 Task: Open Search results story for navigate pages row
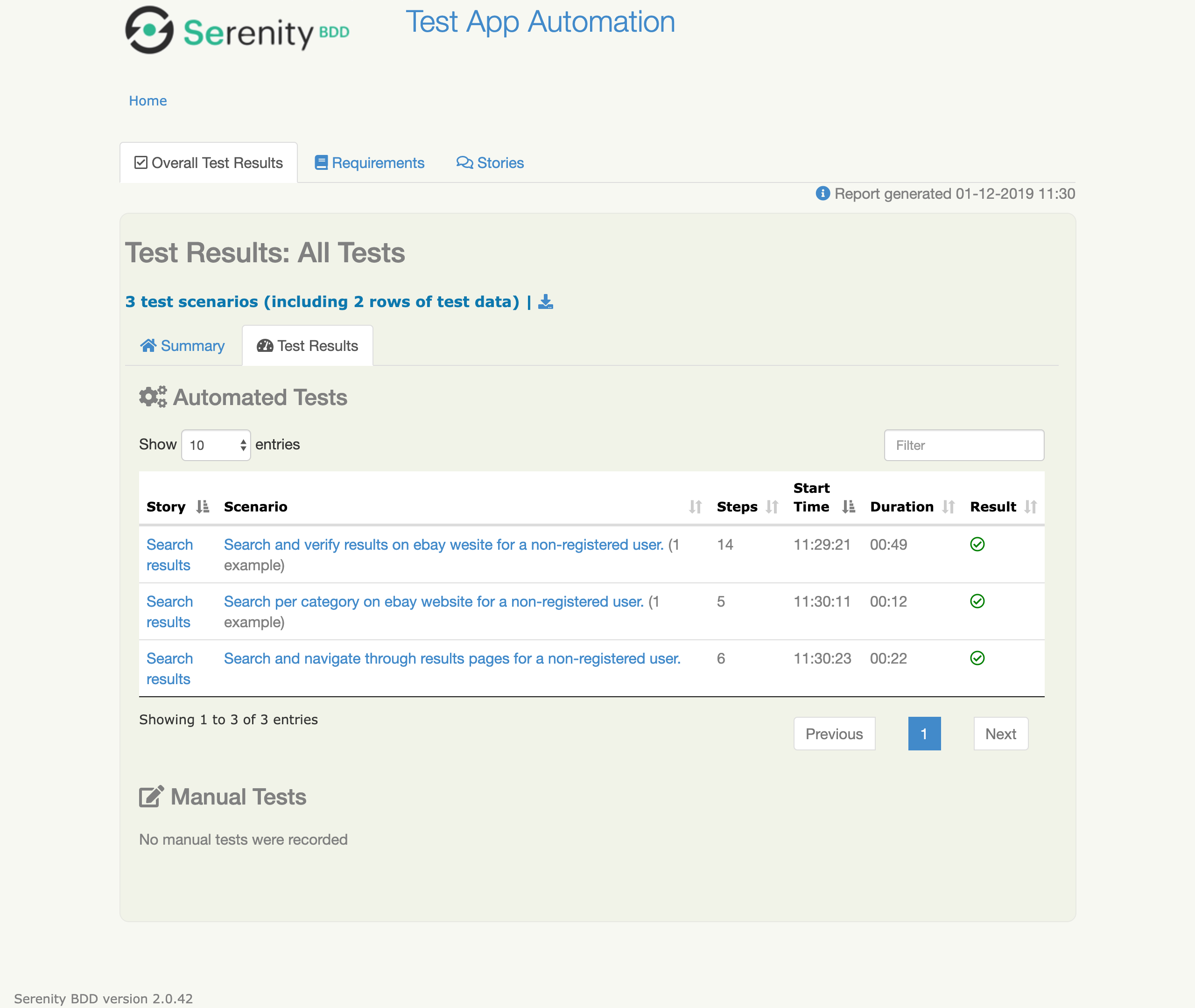(x=170, y=669)
